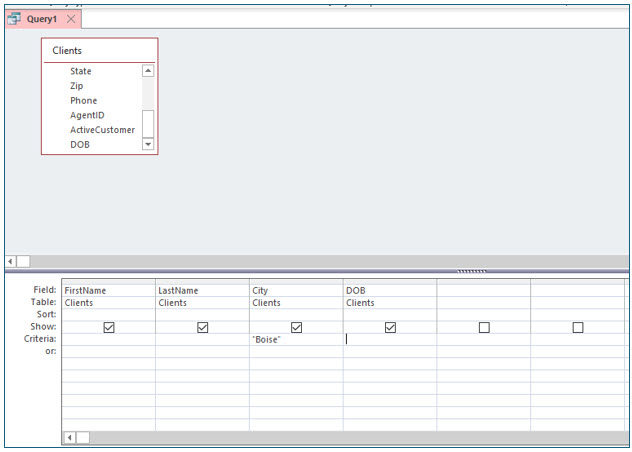Screen dimensions: 632x452
Task: Select State field in Clients list
Action: [x=81, y=71]
